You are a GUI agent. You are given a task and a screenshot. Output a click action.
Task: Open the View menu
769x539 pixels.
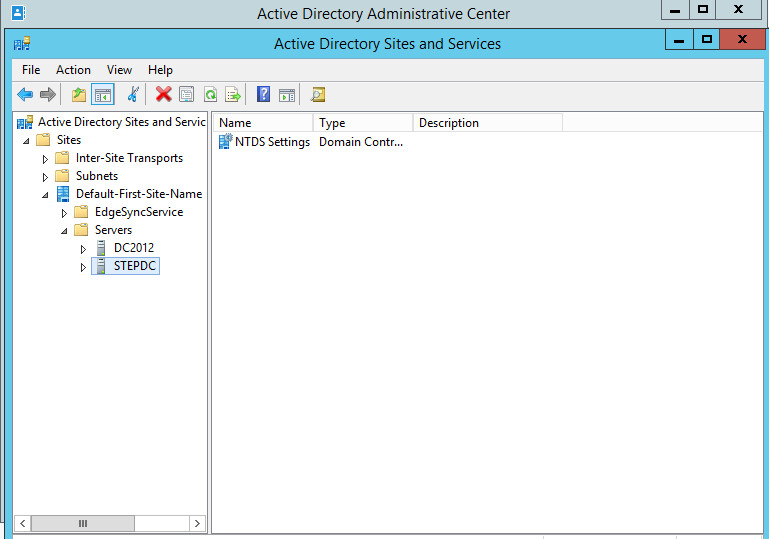[119, 70]
